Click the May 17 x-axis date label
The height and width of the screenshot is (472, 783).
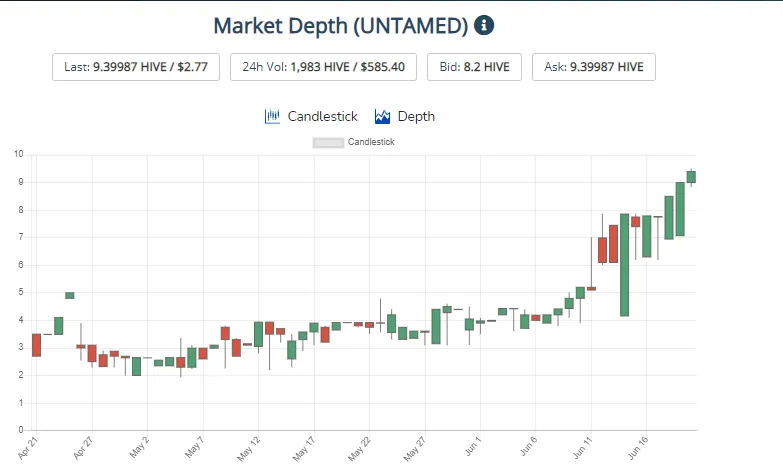coord(304,448)
